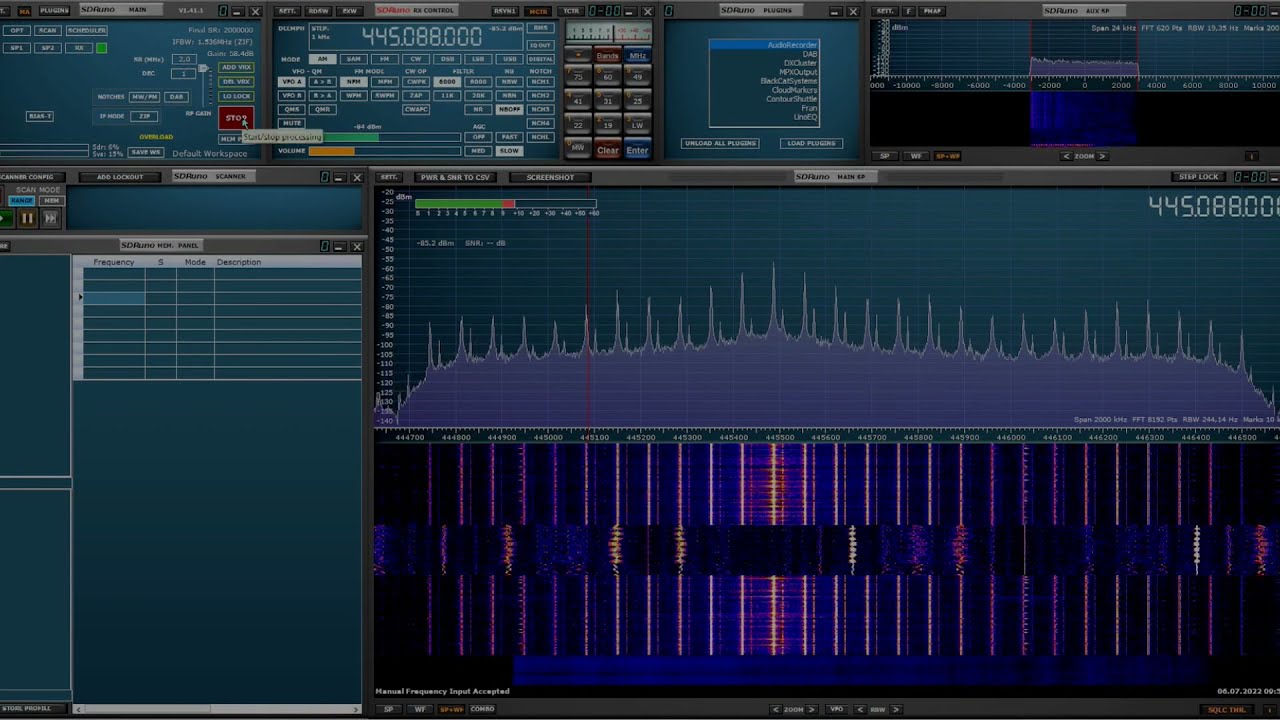Select USB demodulation mode
This screenshot has height=720, width=1280.
tap(510, 59)
